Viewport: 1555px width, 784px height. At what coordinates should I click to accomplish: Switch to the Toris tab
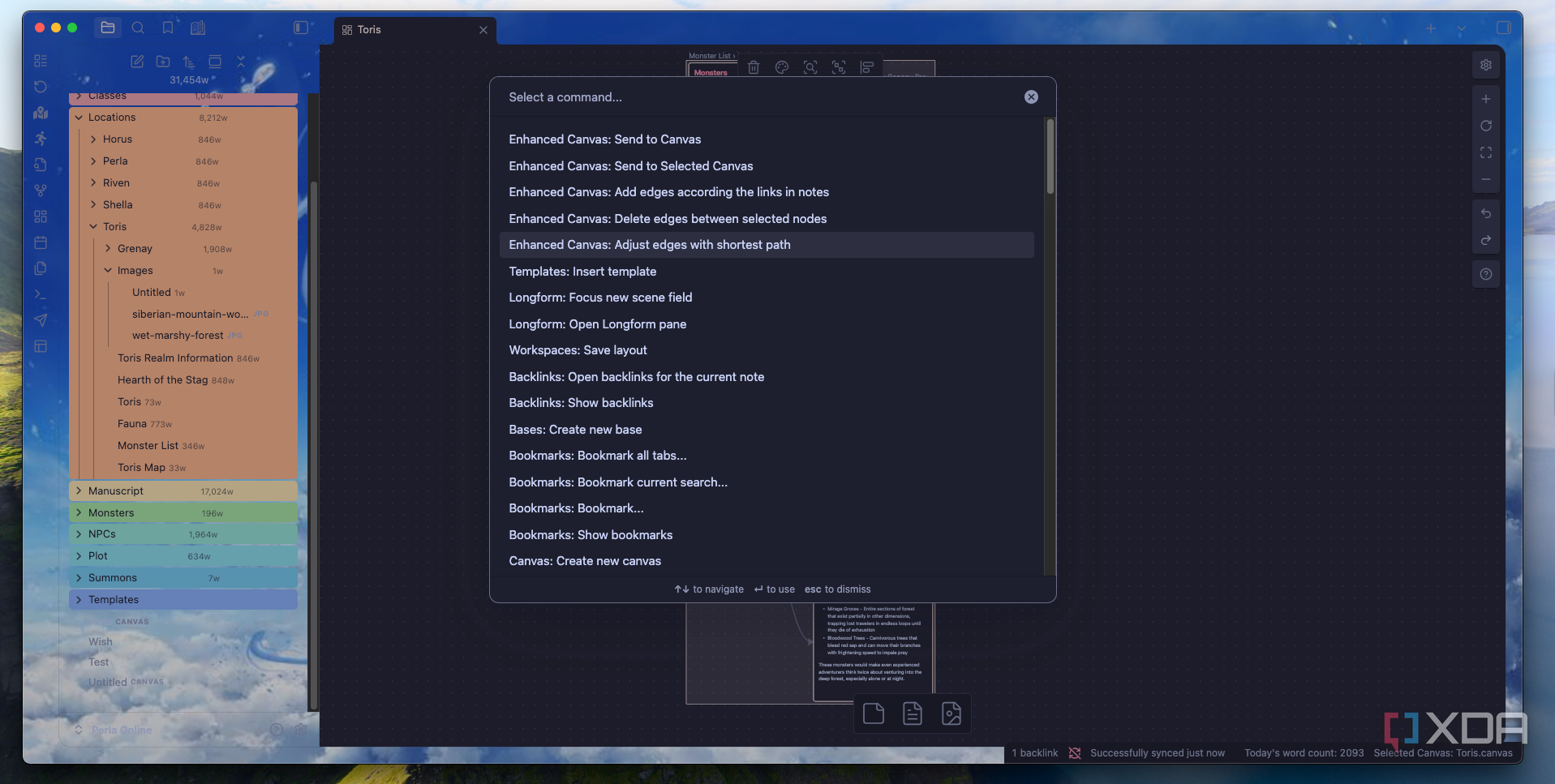(415, 30)
